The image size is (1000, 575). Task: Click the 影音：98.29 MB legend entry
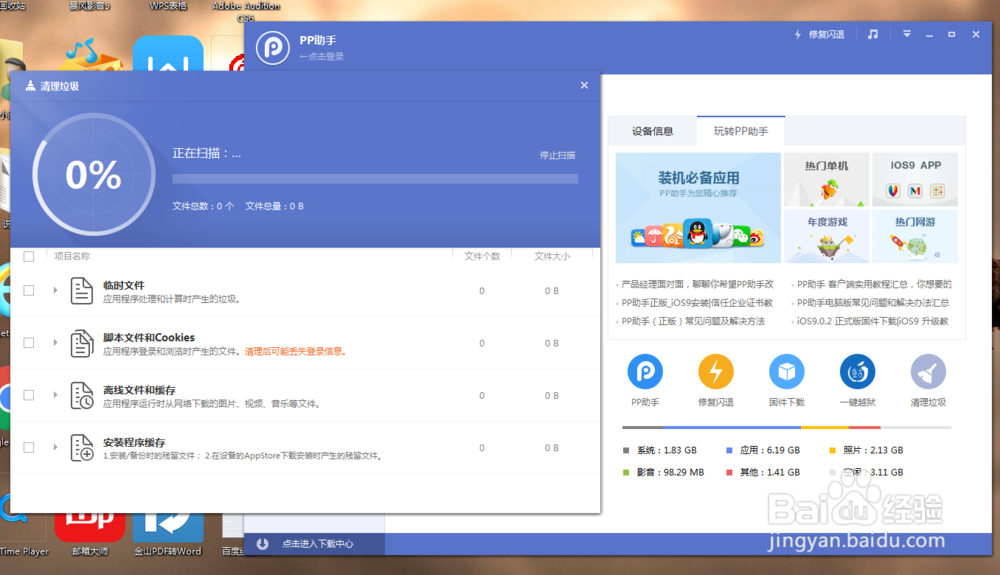(664, 472)
